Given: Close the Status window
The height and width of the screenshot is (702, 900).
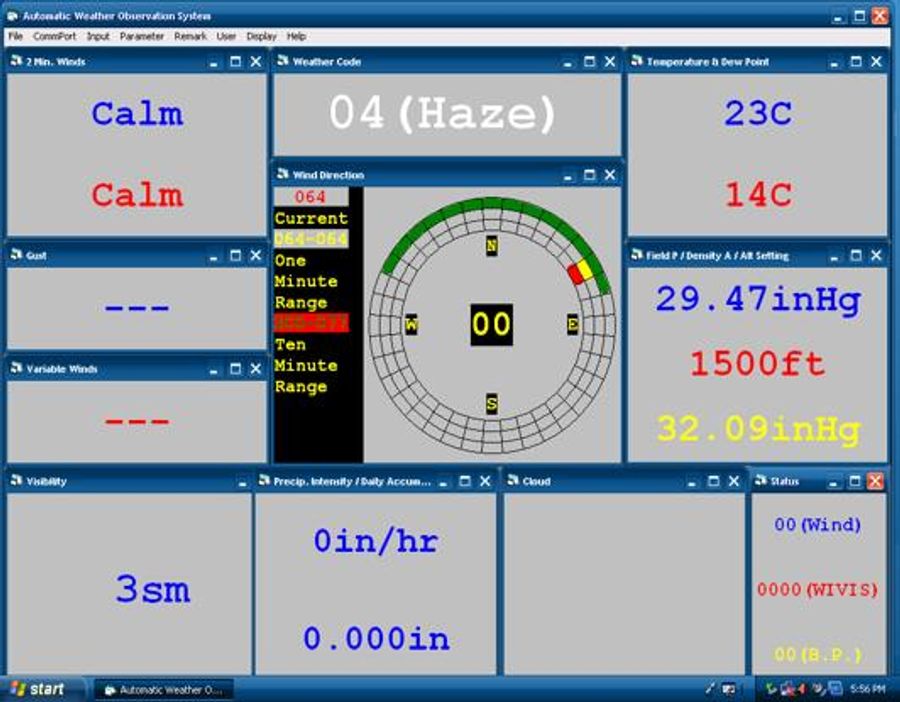Looking at the screenshot, I should 875,481.
